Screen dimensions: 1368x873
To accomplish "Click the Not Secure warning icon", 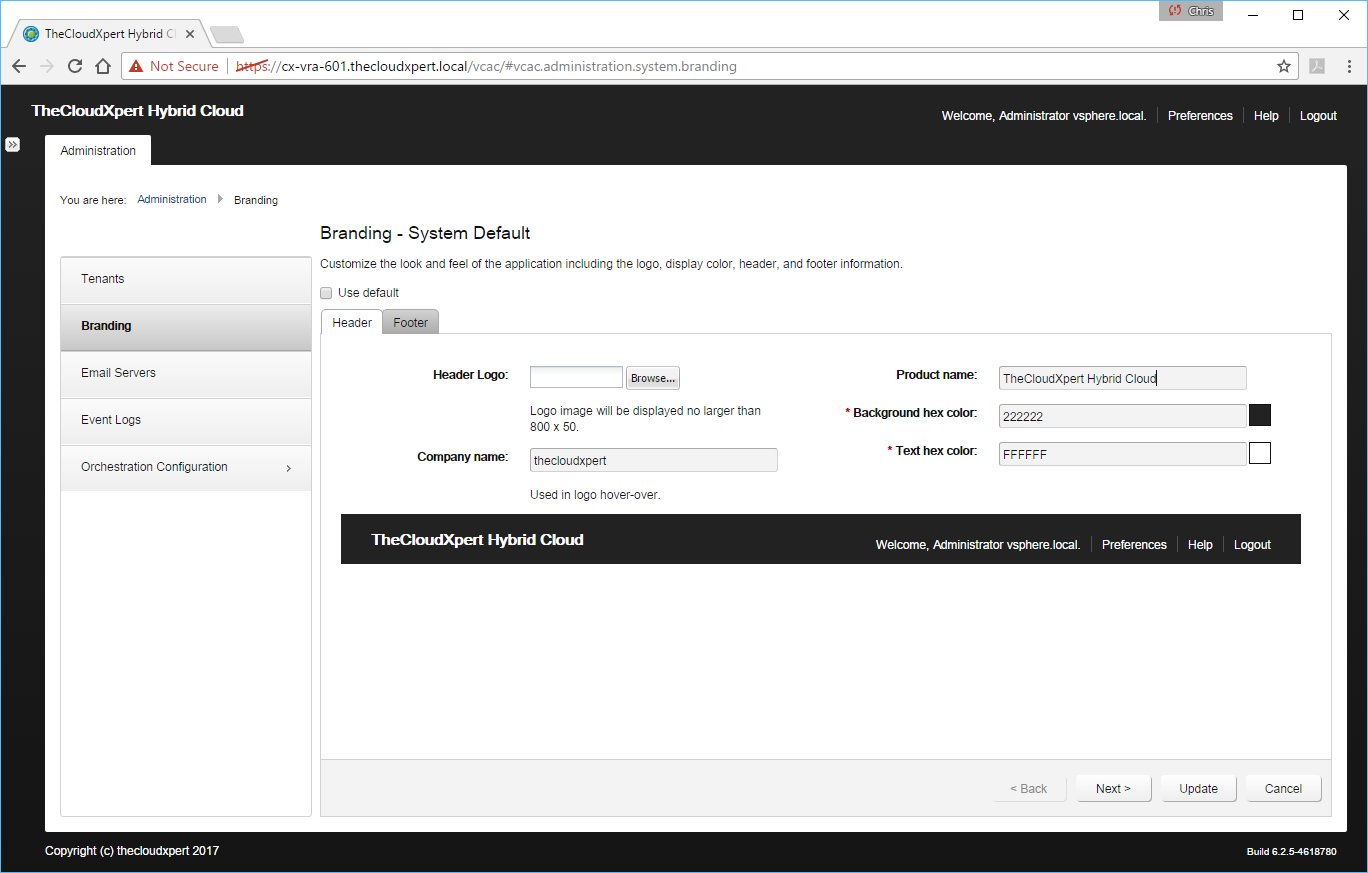I will 136,66.
